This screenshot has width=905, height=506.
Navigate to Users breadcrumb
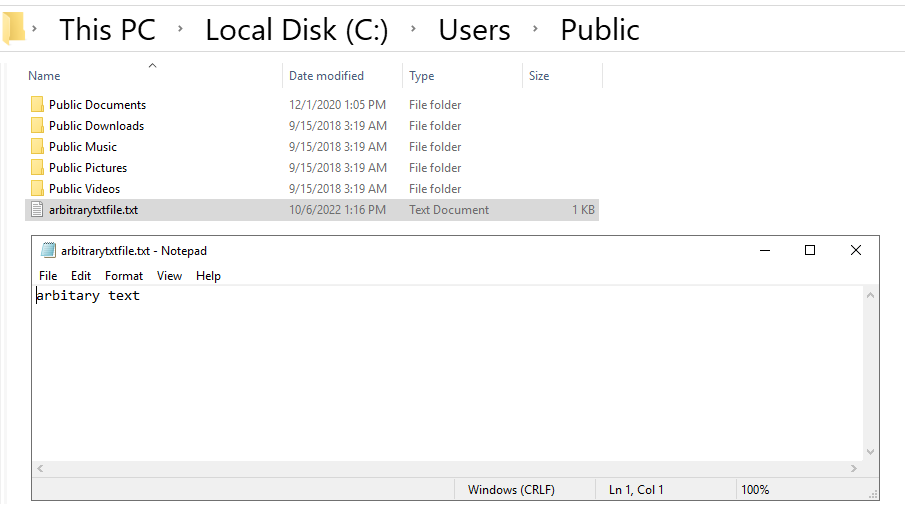click(474, 29)
